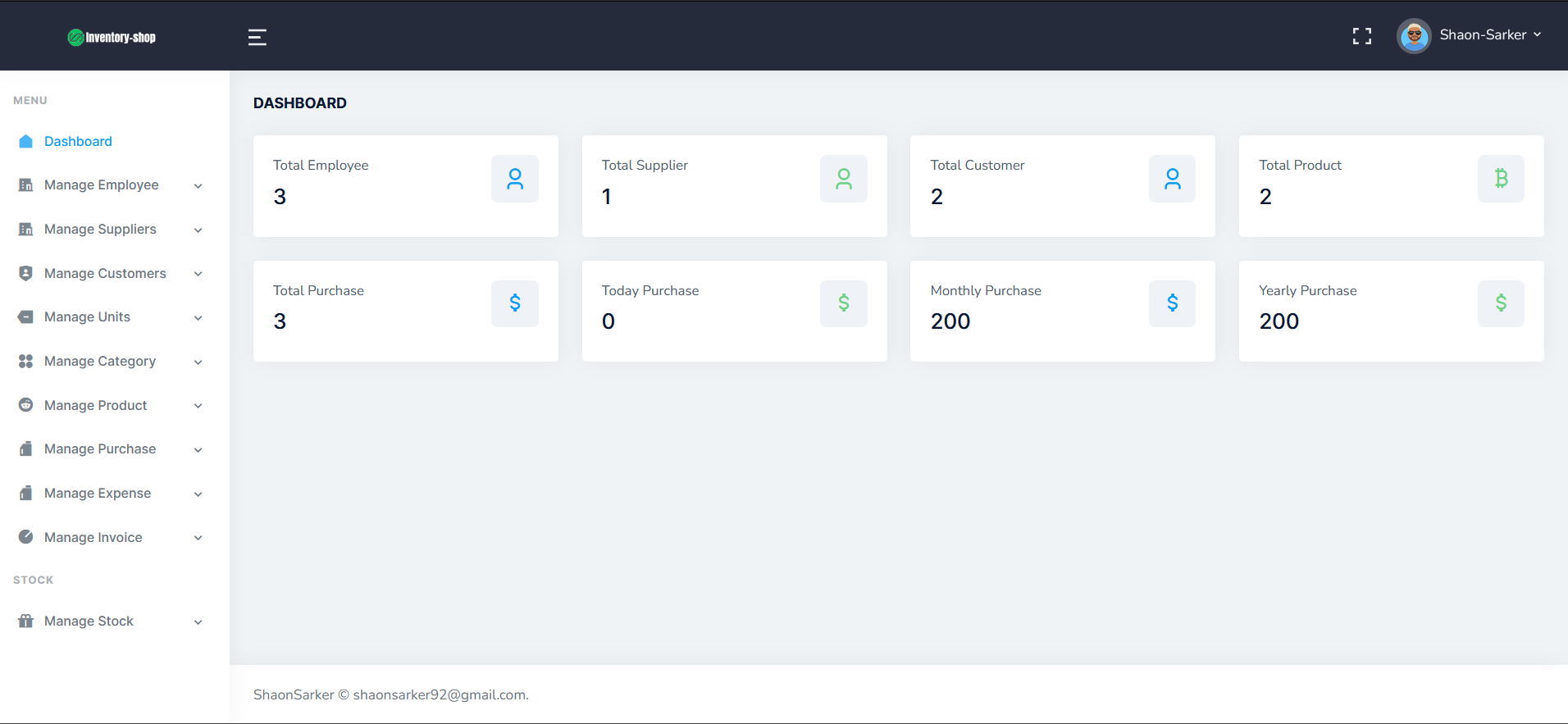Expand the Manage Category chevron

(x=198, y=362)
